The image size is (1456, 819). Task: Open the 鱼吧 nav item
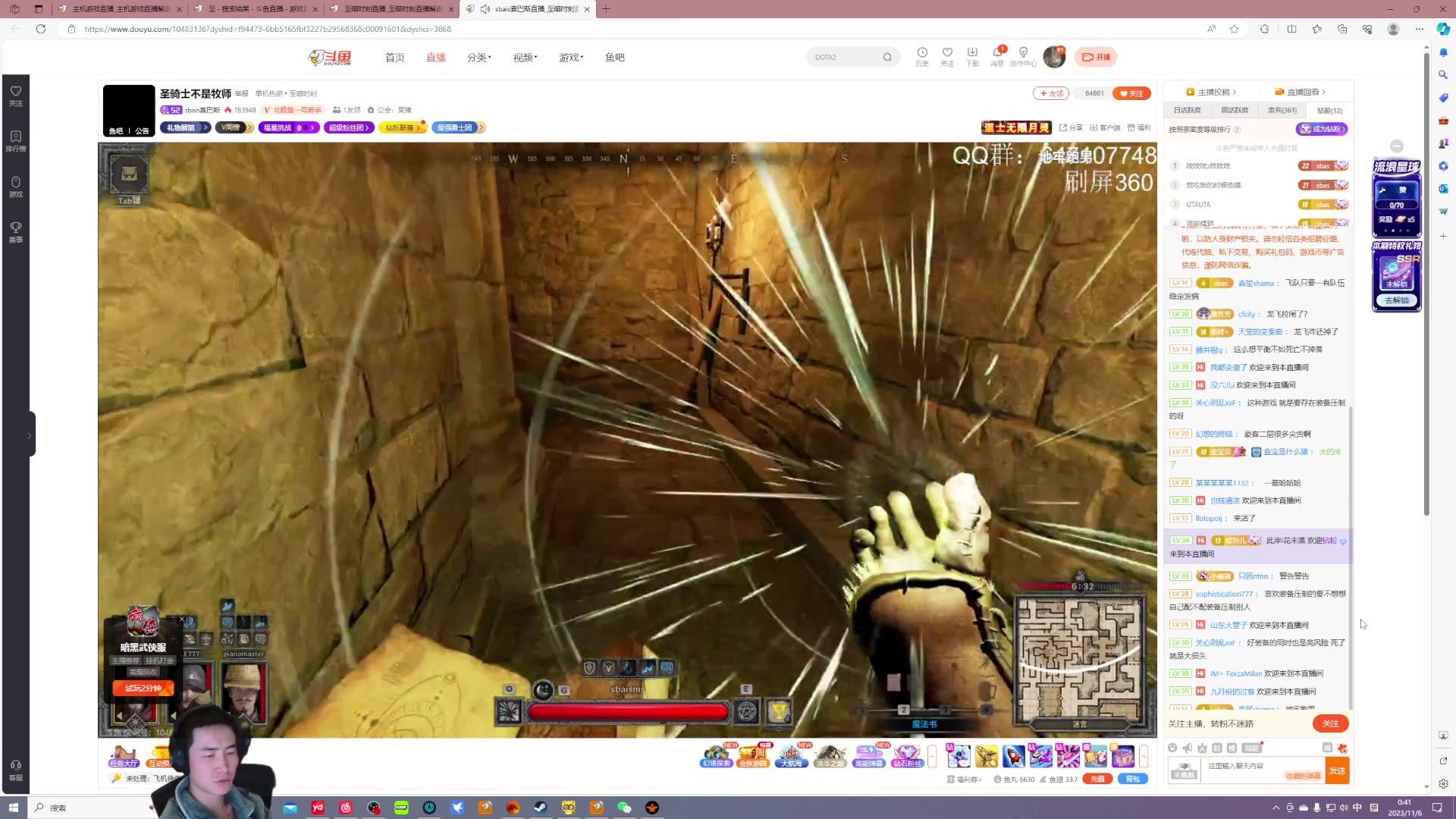coord(615,58)
